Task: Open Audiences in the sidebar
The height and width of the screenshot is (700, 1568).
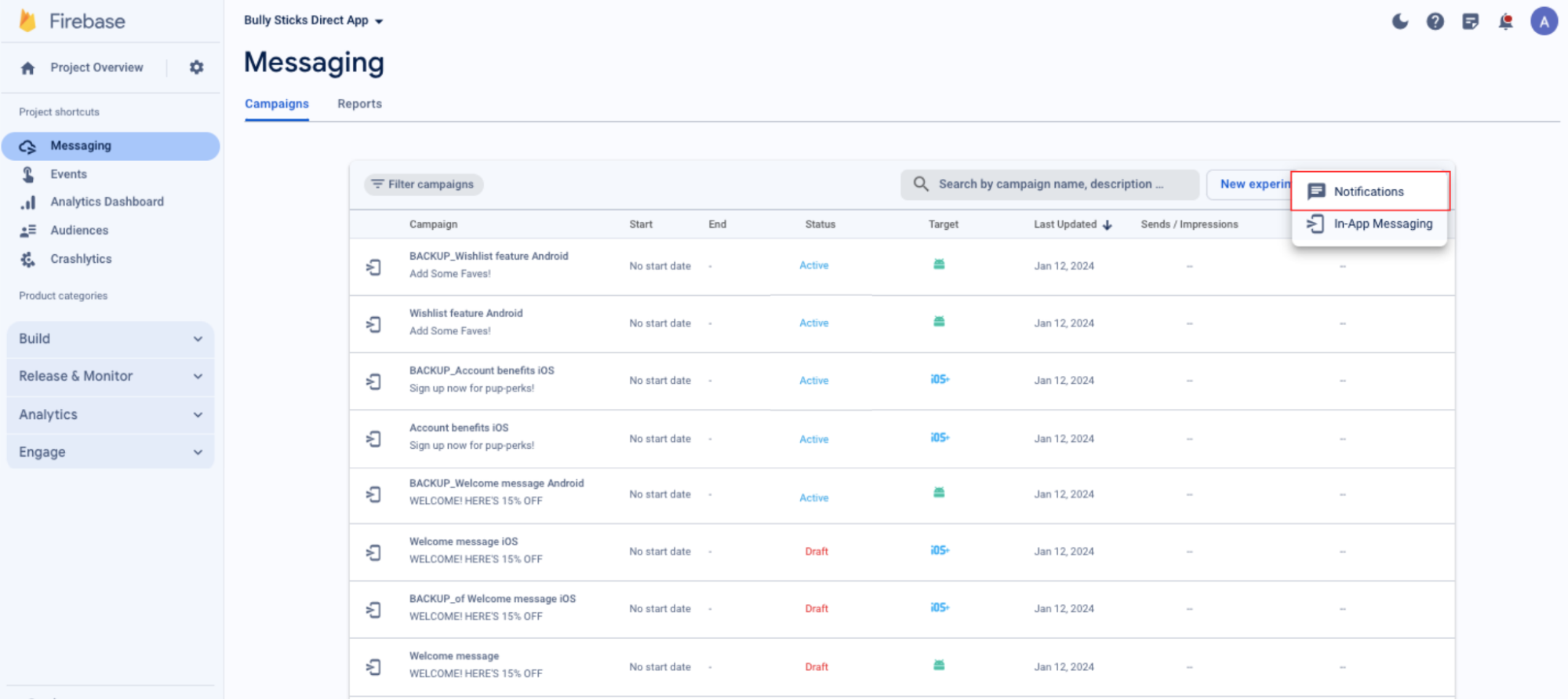Action: coord(79,230)
